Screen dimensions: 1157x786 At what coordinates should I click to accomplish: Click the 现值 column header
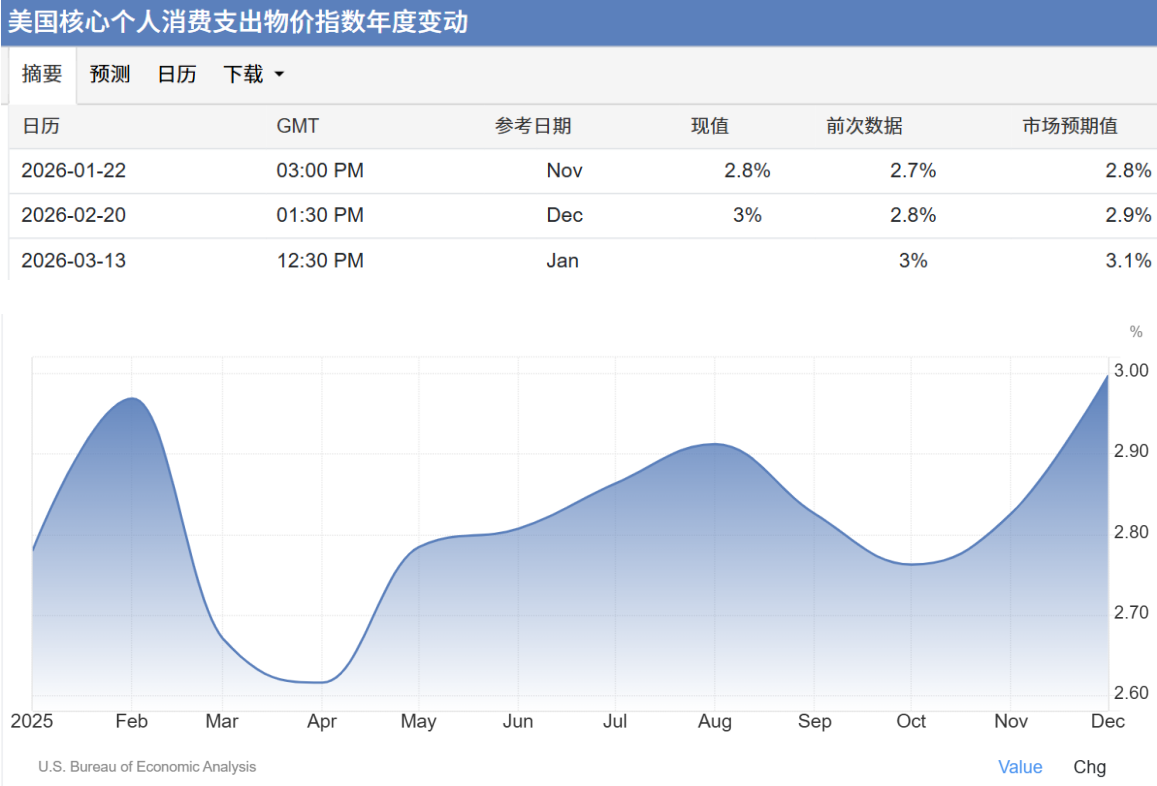click(x=710, y=126)
